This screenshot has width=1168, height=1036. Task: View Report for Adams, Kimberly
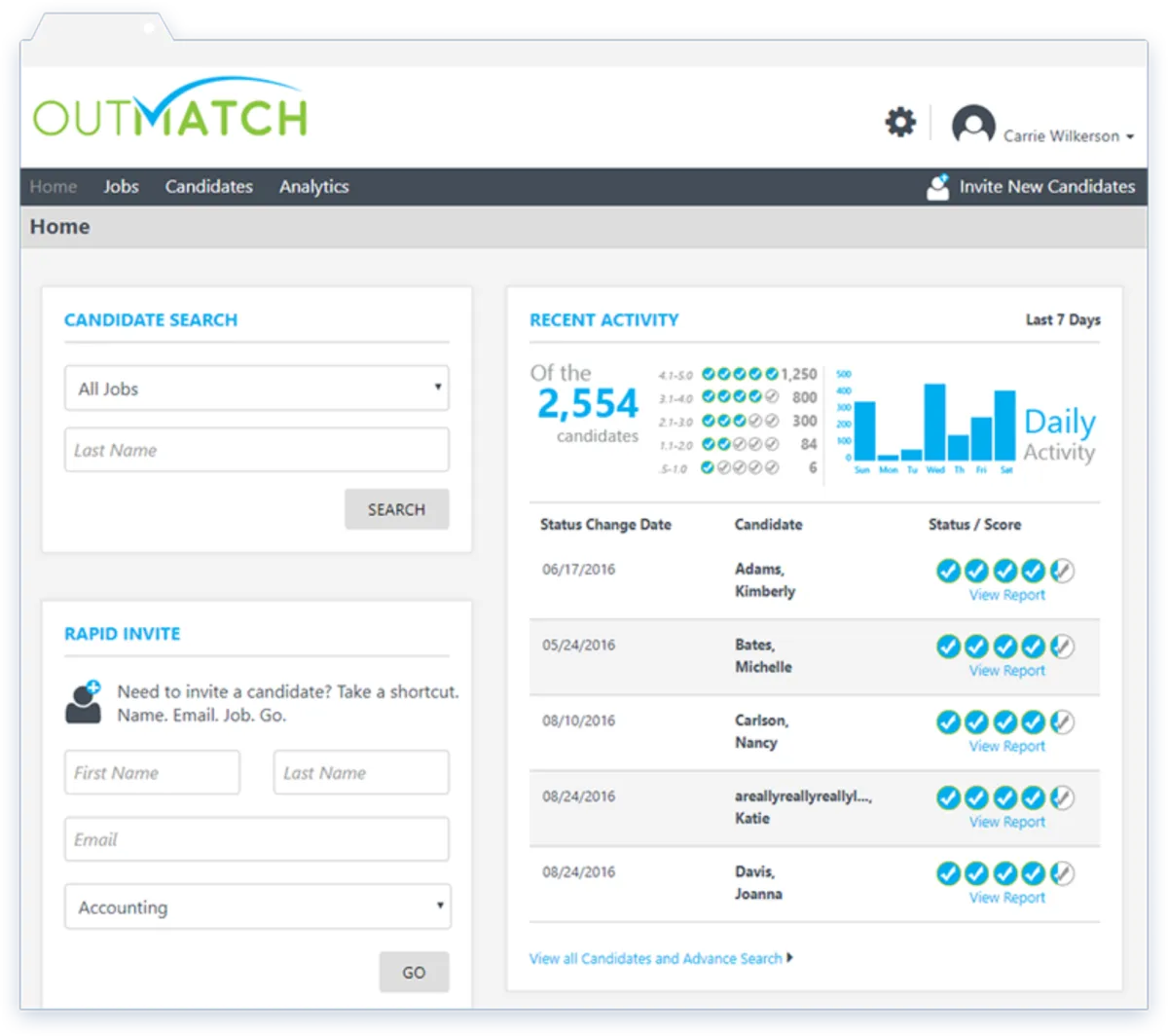1006,595
